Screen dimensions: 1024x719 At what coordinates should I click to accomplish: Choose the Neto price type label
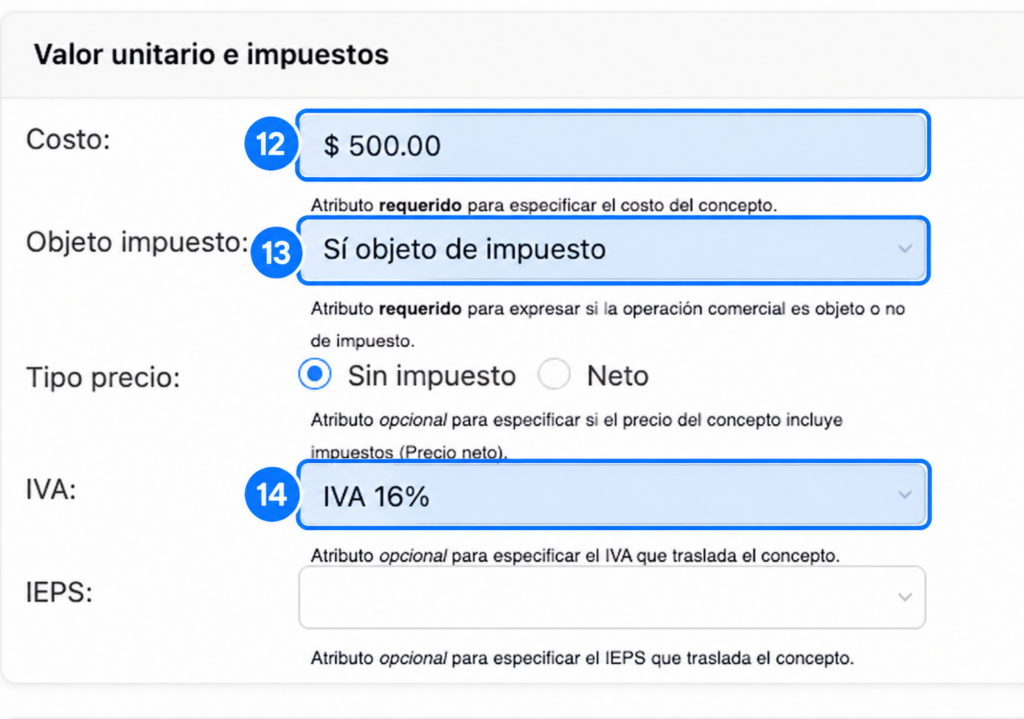pyautogui.click(x=618, y=376)
